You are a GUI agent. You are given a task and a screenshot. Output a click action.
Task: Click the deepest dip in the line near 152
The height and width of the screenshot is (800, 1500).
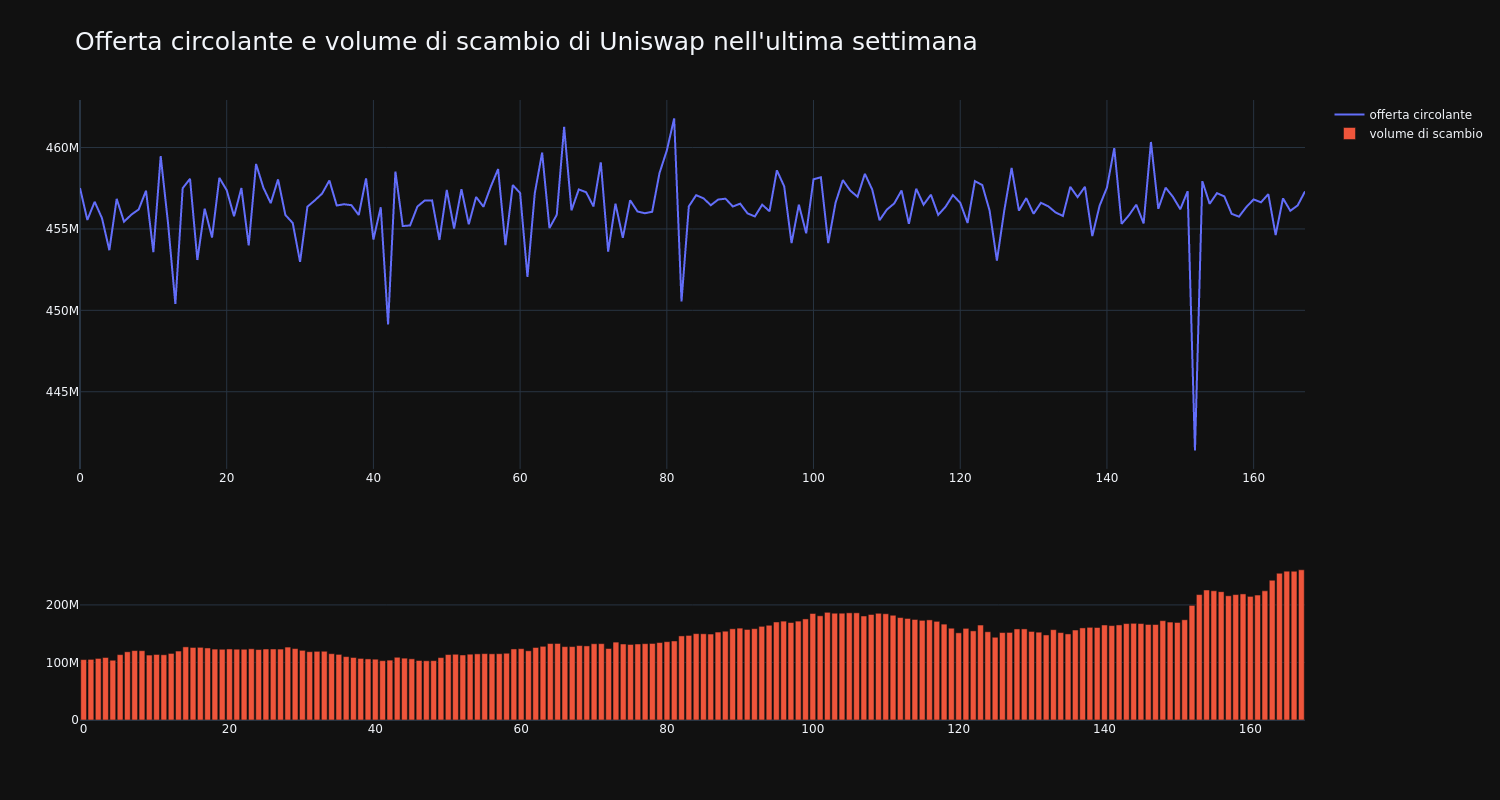pyautogui.click(x=1194, y=449)
